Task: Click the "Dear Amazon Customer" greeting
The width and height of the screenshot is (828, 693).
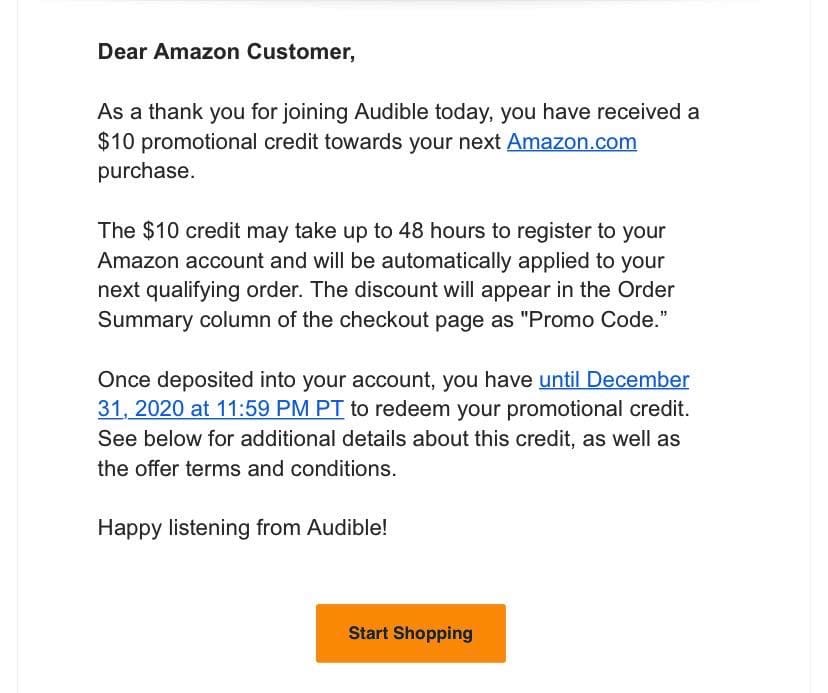Action: pos(226,52)
